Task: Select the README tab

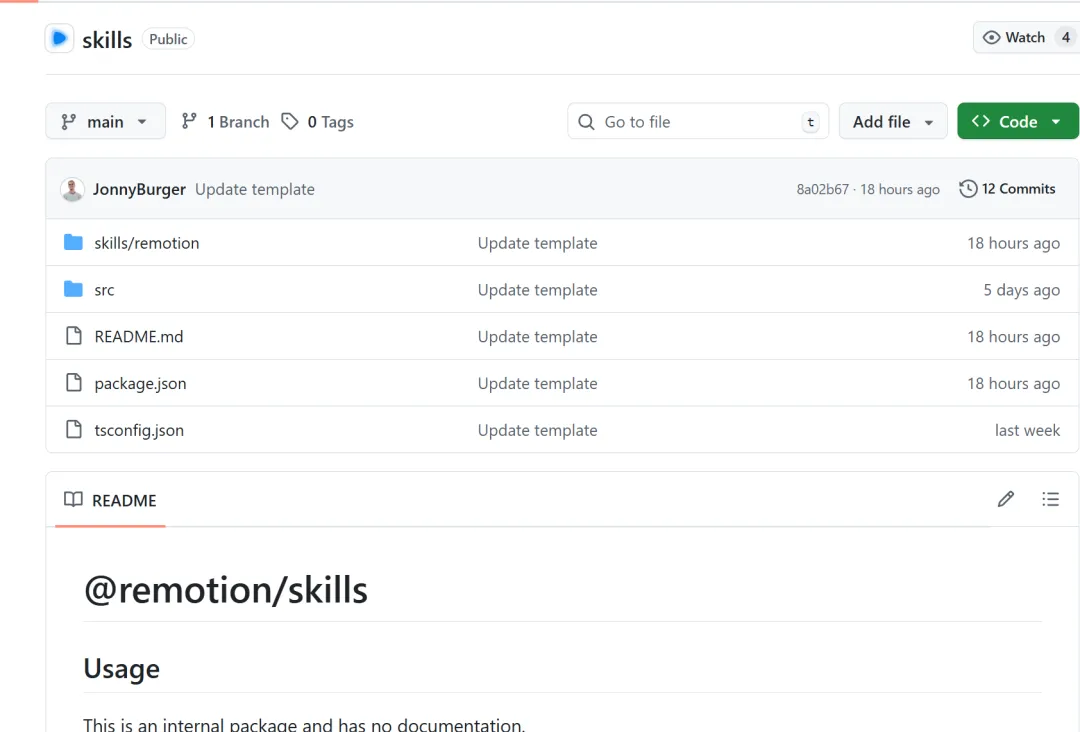Action: click(110, 501)
